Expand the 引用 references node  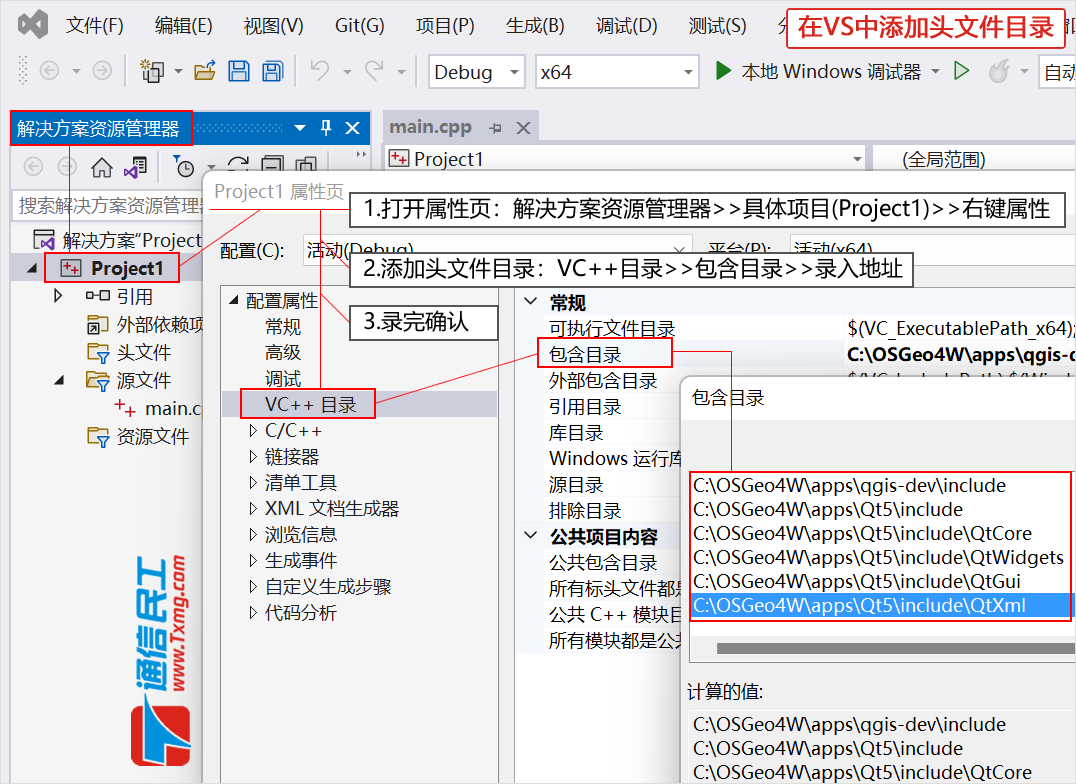(x=58, y=296)
